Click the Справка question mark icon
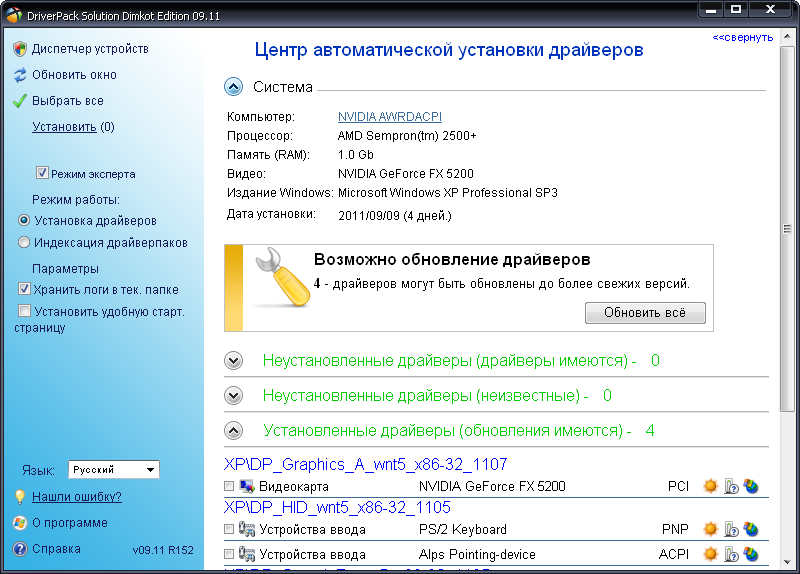800x574 pixels. pyautogui.click(x=19, y=549)
